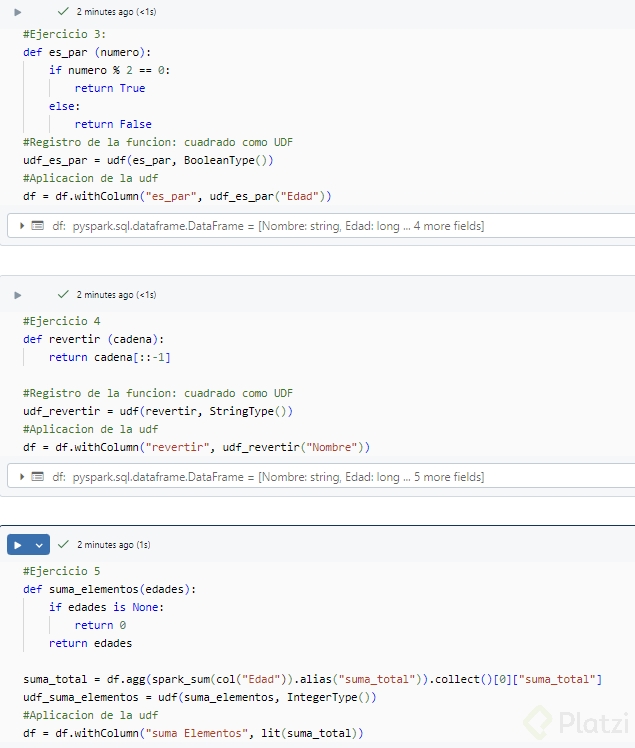
Task: Run the Ejercicio 4 cell
Action: (18, 295)
